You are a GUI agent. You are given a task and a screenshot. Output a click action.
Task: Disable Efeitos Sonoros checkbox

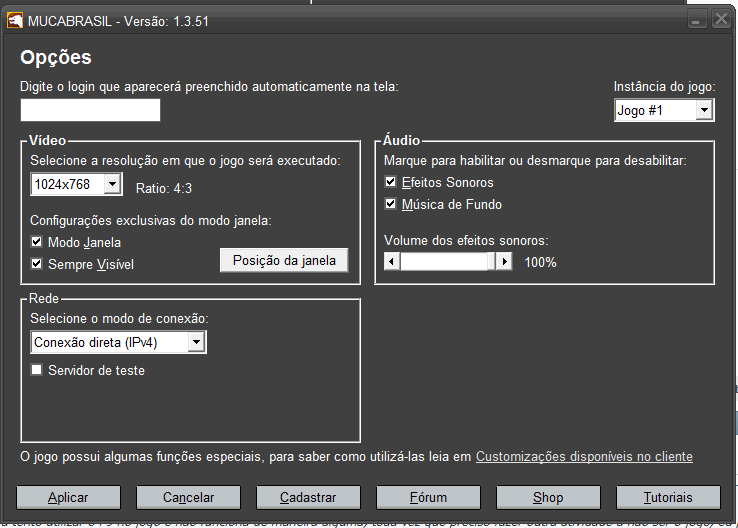point(391,182)
